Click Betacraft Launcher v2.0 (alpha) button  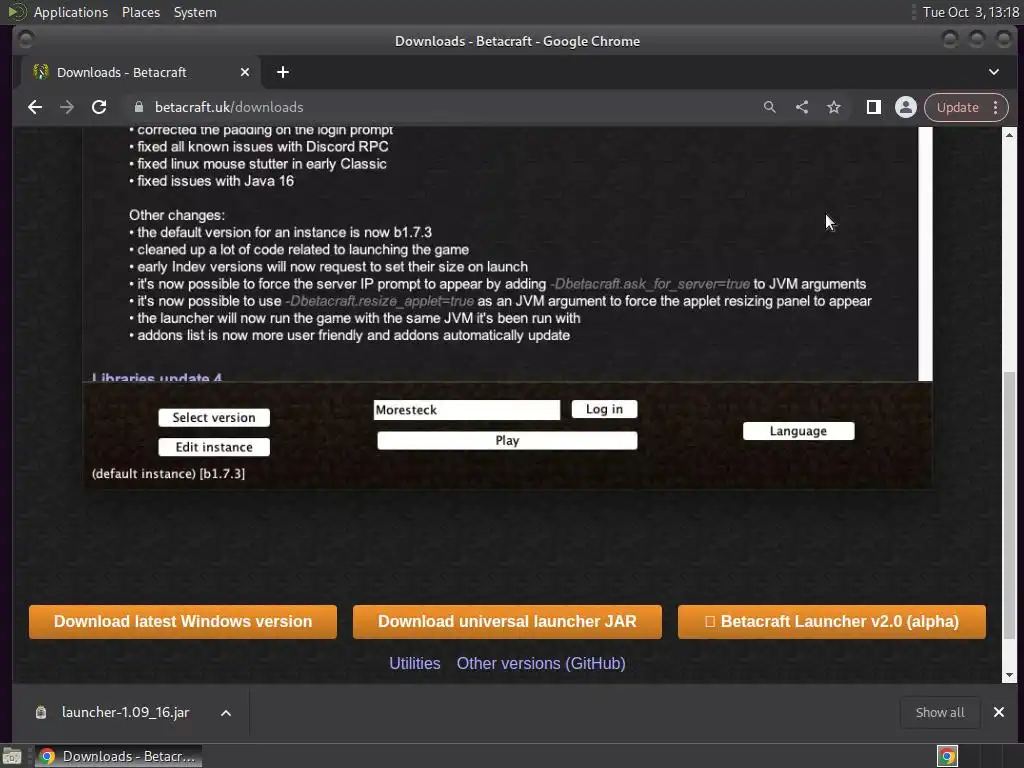pos(832,621)
